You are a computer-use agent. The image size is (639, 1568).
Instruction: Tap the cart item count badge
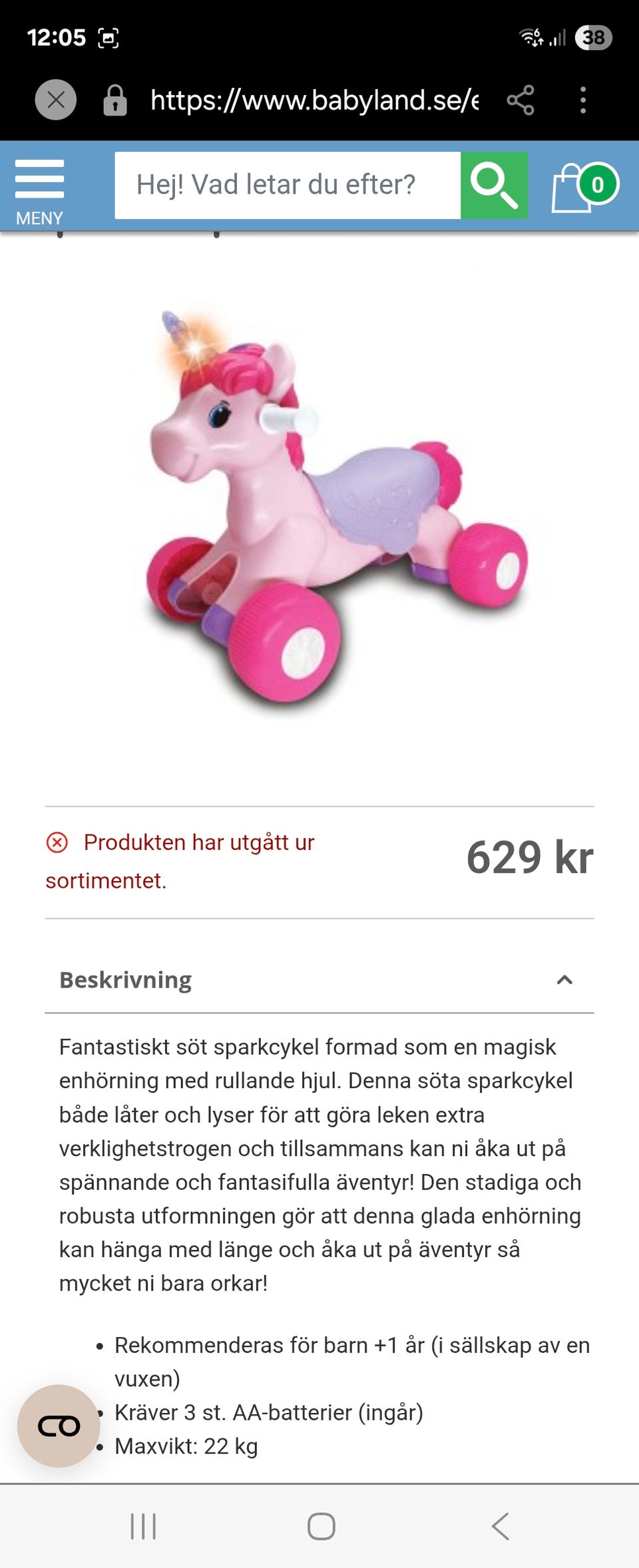click(598, 184)
